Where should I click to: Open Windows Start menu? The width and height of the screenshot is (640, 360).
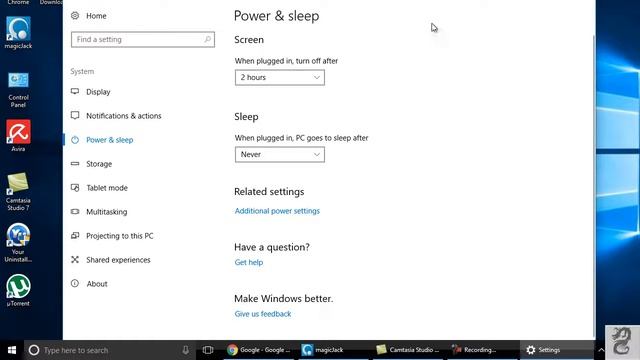click(12, 350)
